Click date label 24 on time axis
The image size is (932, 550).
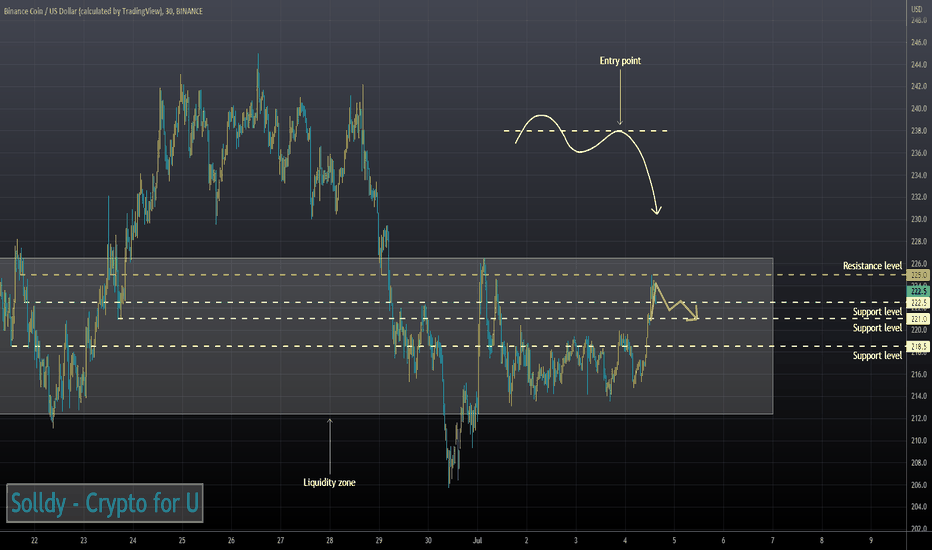coord(133,540)
